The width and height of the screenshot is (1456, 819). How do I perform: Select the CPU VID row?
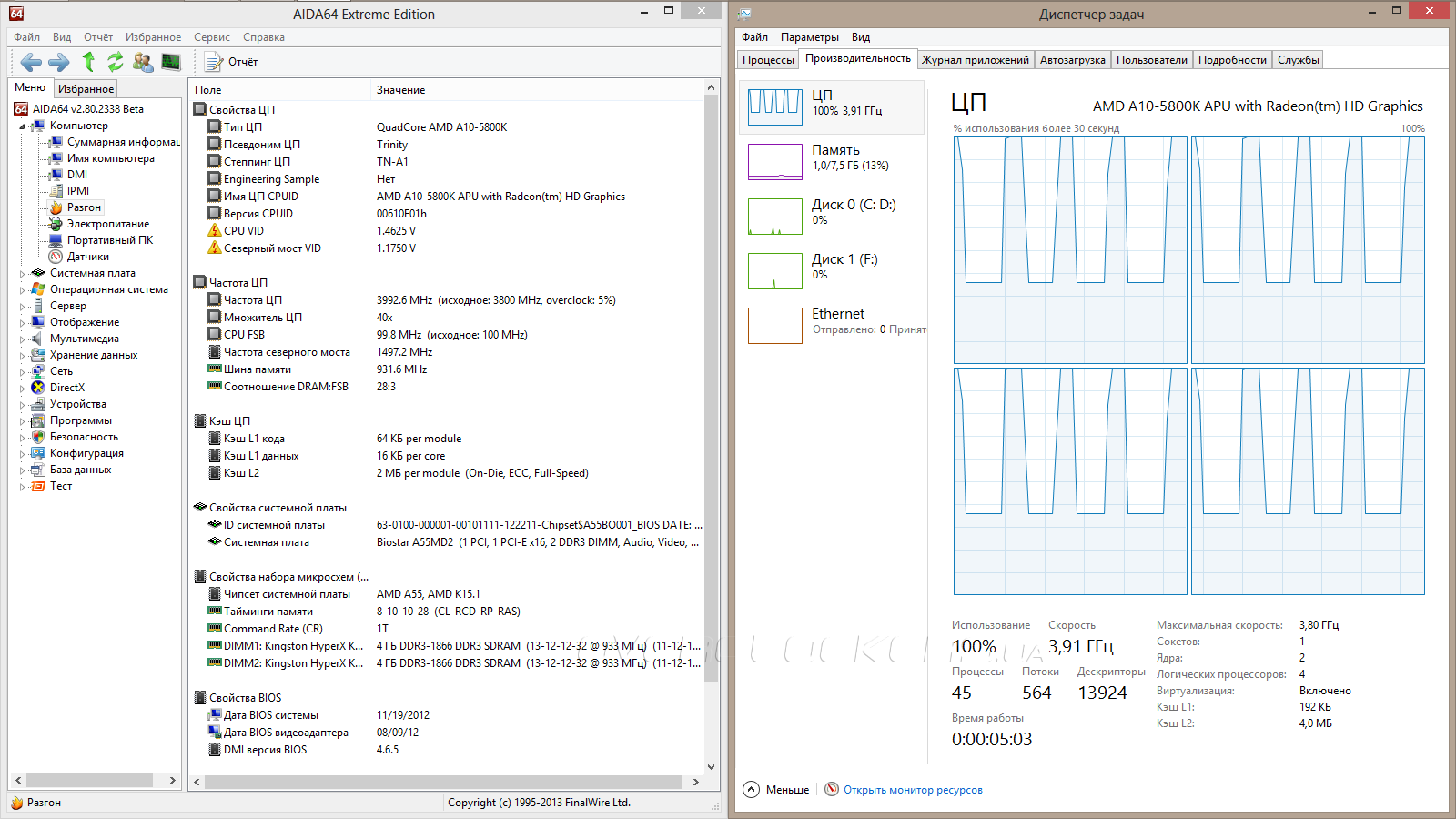[x=446, y=231]
